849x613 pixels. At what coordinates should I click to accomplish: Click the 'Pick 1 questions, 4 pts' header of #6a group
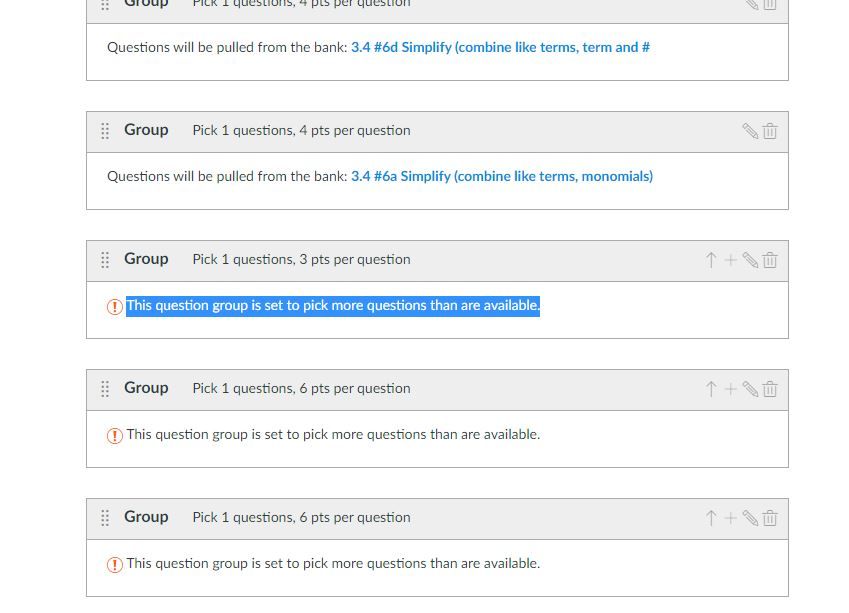(x=301, y=130)
